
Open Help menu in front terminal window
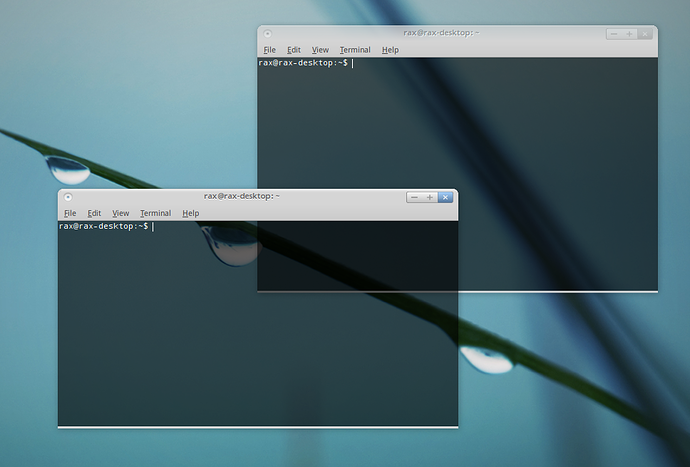coord(191,213)
